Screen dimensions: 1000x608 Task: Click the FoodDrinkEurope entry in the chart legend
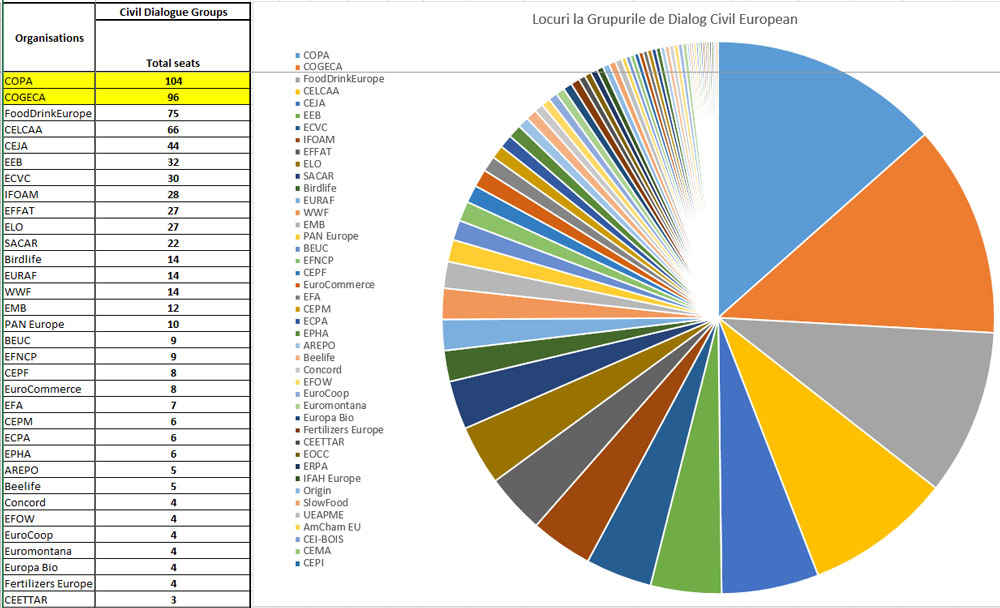[x=339, y=78]
